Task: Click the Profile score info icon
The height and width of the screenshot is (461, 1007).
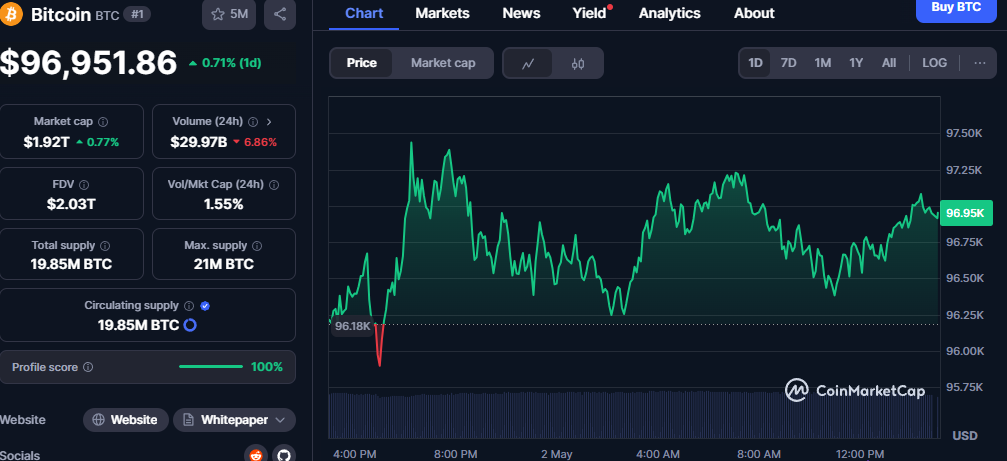Action: (88, 367)
